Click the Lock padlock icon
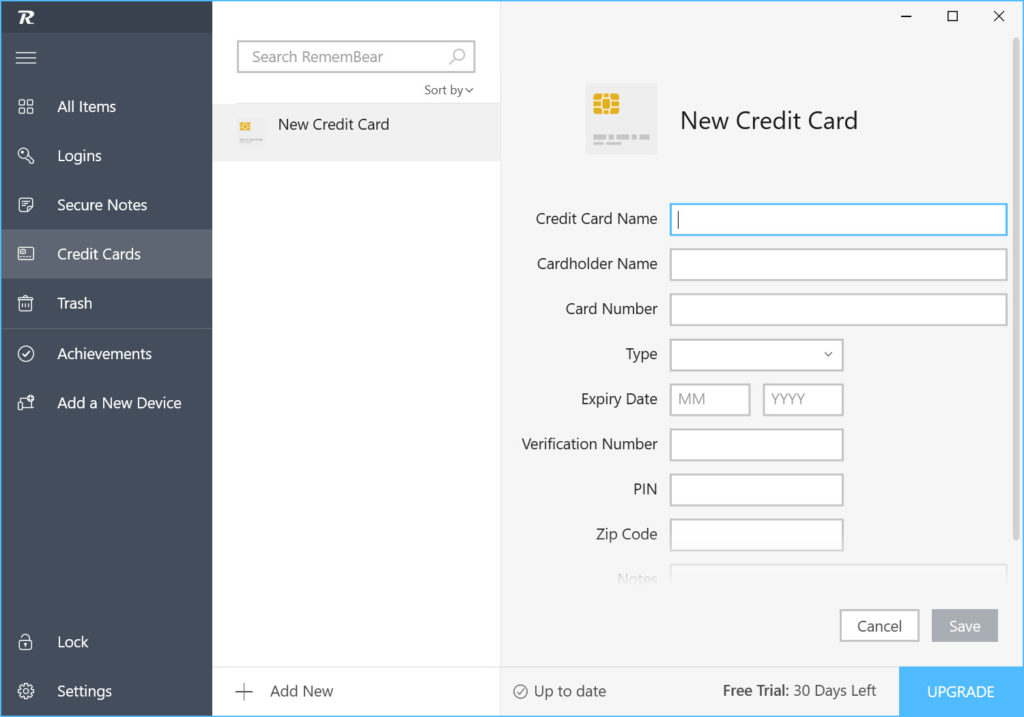The height and width of the screenshot is (717, 1024). point(26,642)
